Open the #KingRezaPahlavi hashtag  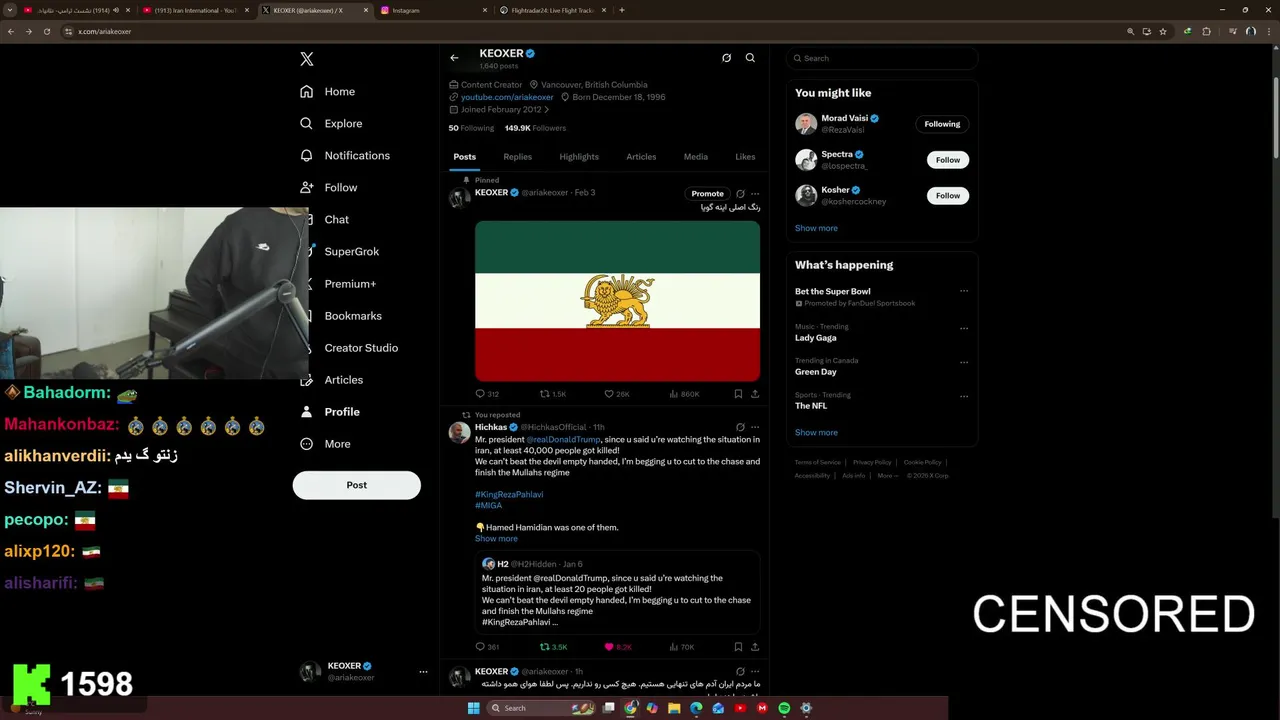pyautogui.click(x=509, y=494)
